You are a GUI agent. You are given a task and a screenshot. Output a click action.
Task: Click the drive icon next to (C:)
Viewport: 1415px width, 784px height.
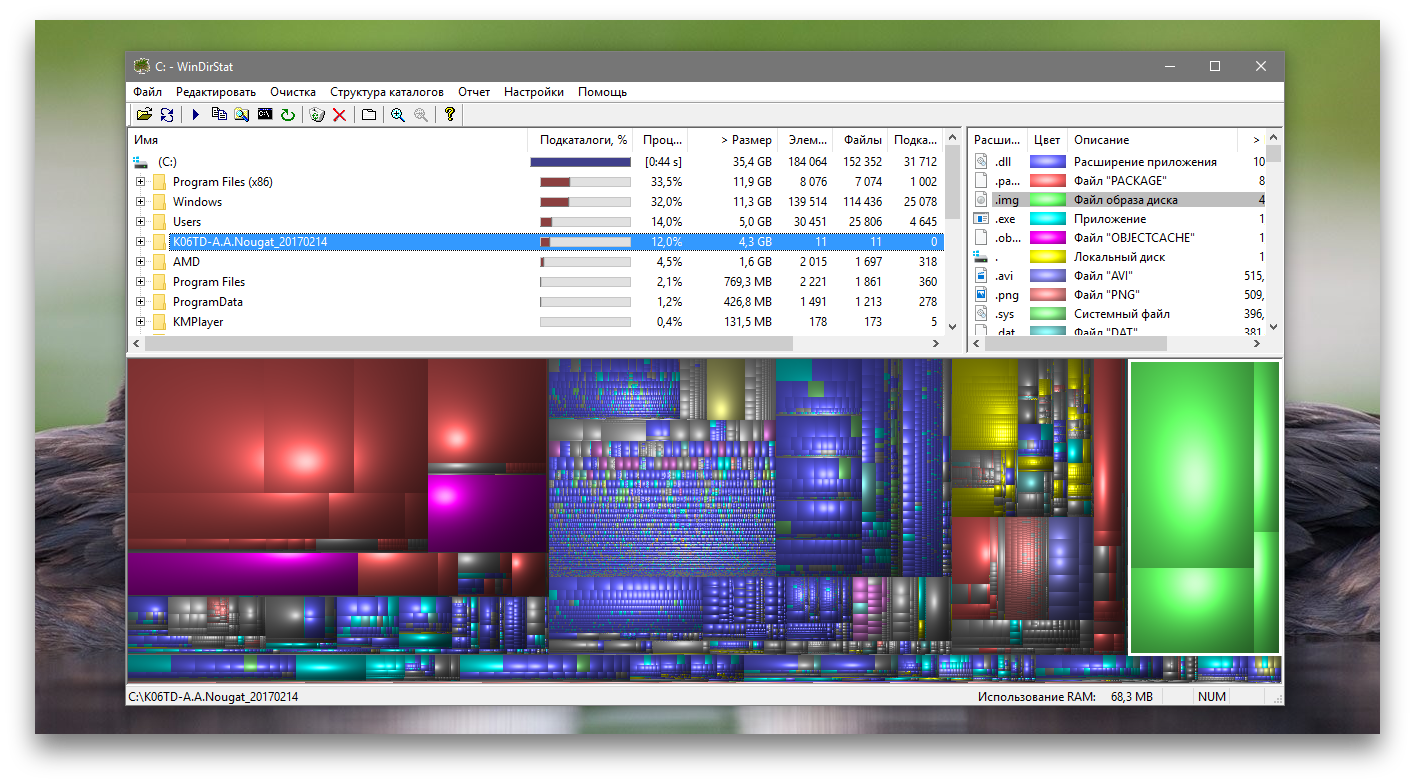point(140,162)
